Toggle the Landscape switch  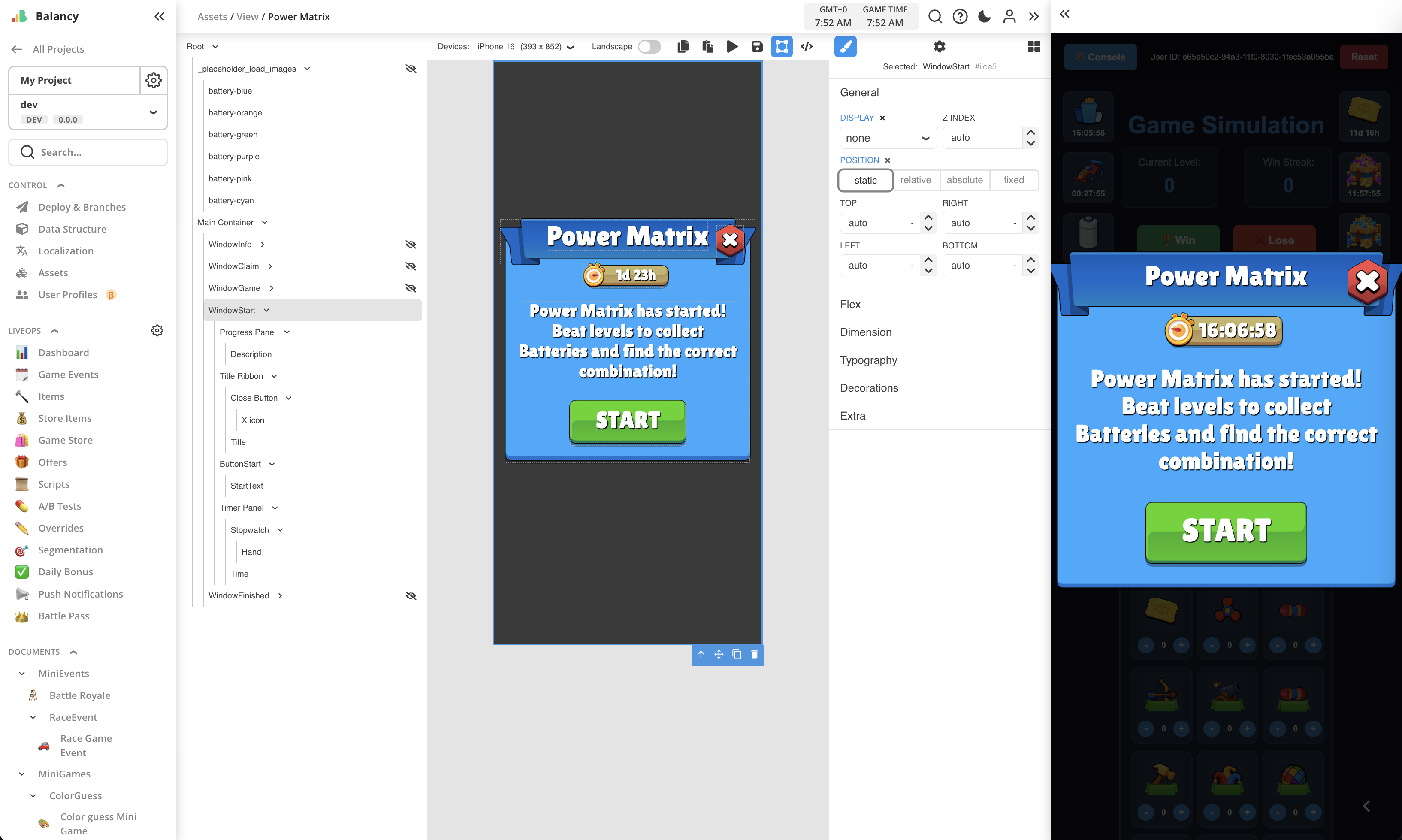[649, 46]
